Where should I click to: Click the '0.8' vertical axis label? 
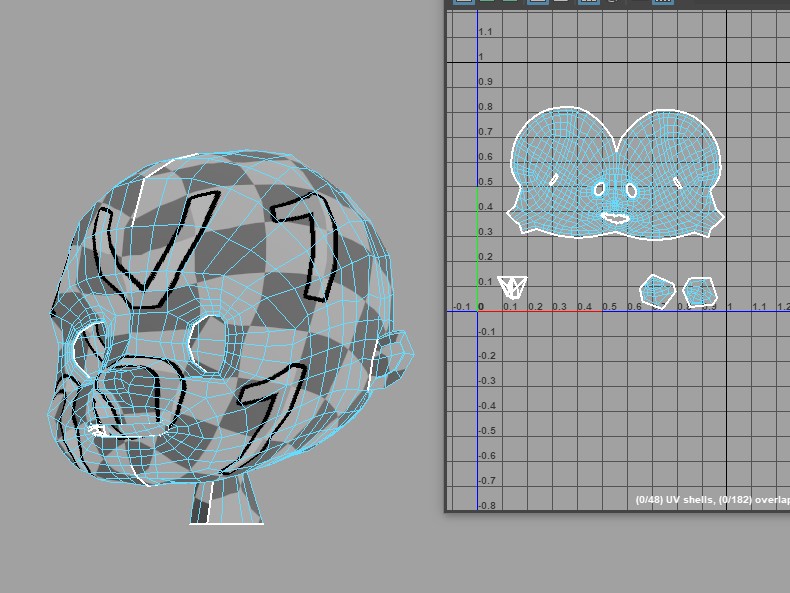pos(485,107)
